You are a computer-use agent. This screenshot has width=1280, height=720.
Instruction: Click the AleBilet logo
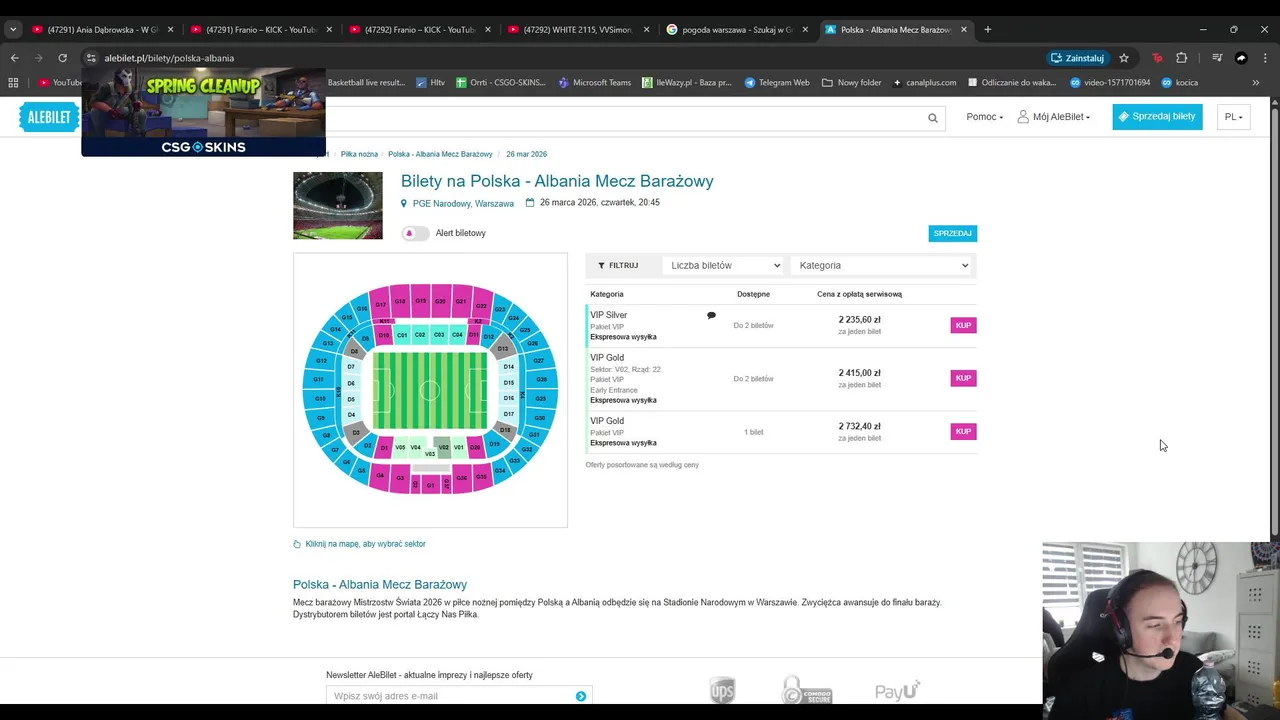48,117
